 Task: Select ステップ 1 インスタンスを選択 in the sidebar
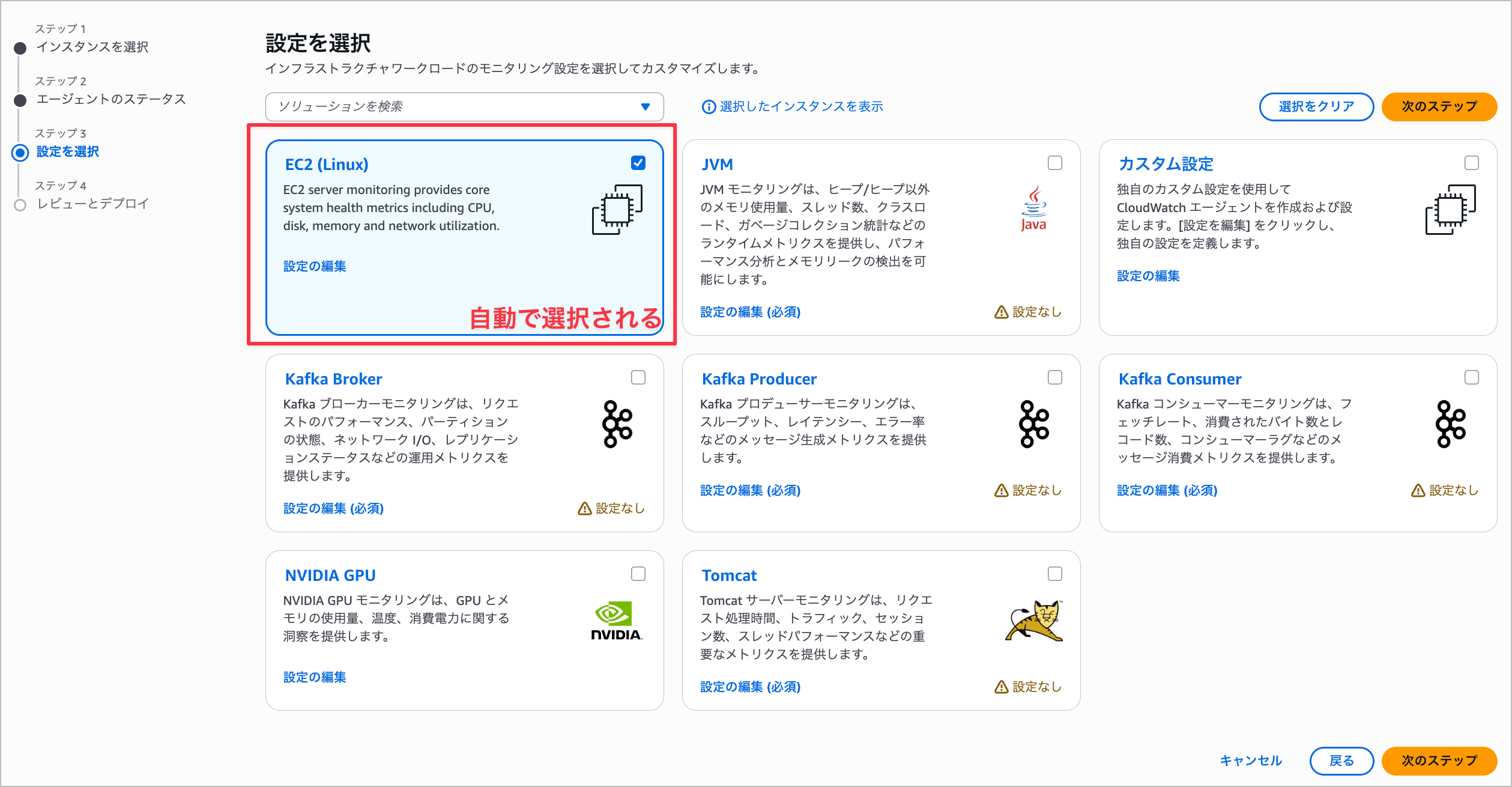(x=93, y=47)
